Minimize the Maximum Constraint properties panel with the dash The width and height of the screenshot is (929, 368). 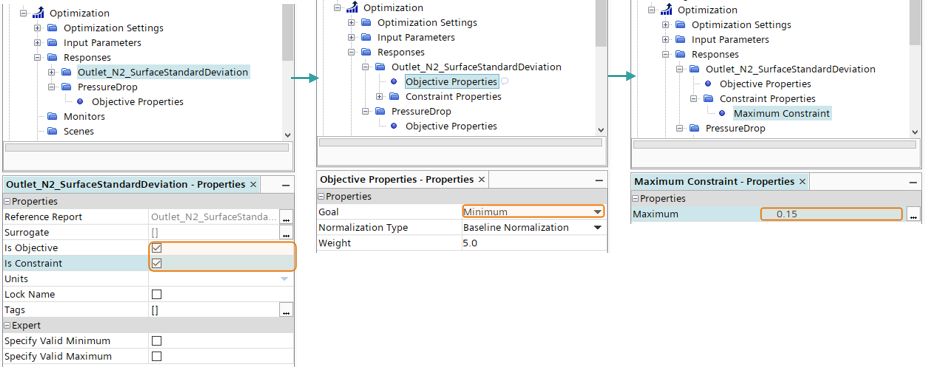coord(913,183)
